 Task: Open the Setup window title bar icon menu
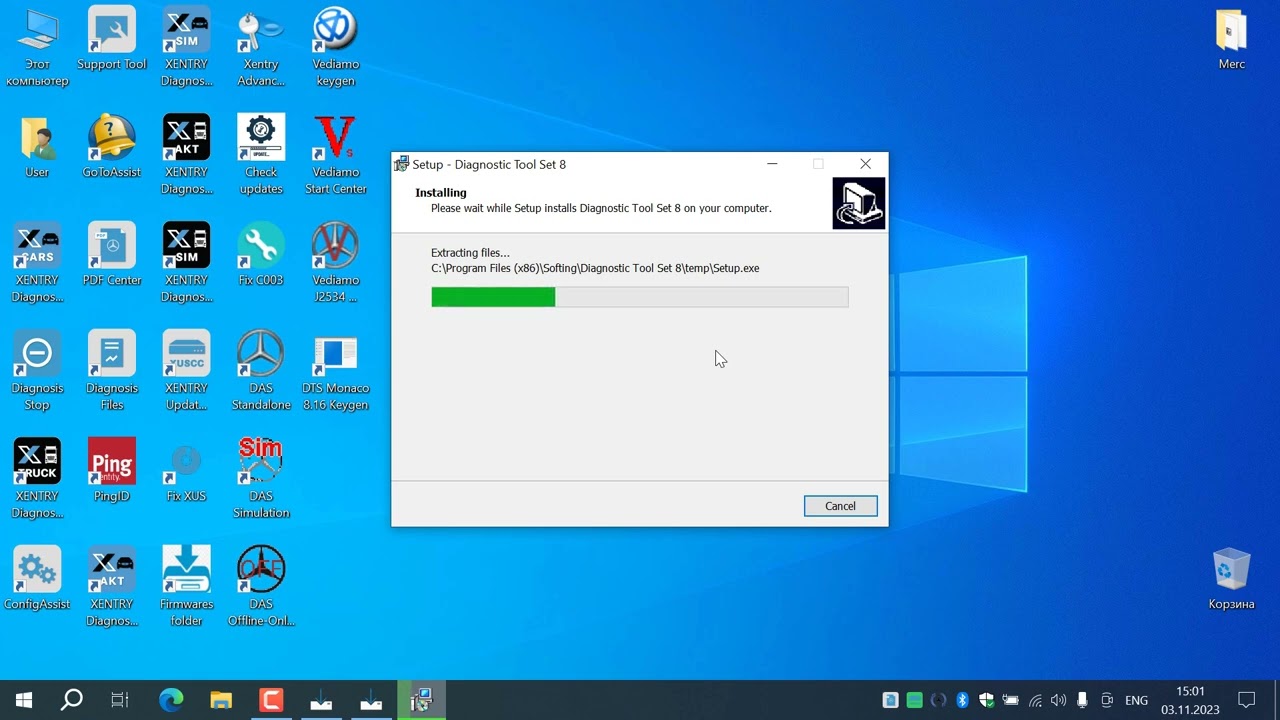pyautogui.click(x=402, y=164)
